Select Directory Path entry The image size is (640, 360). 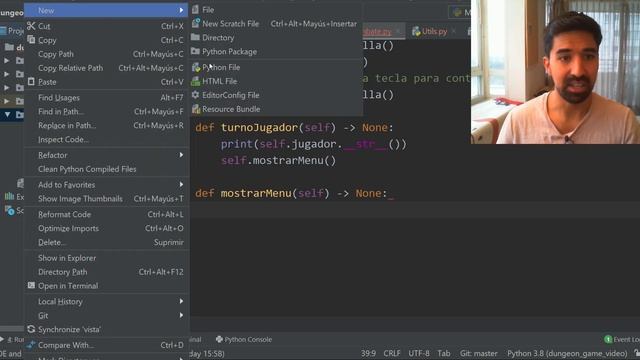coord(106,272)
